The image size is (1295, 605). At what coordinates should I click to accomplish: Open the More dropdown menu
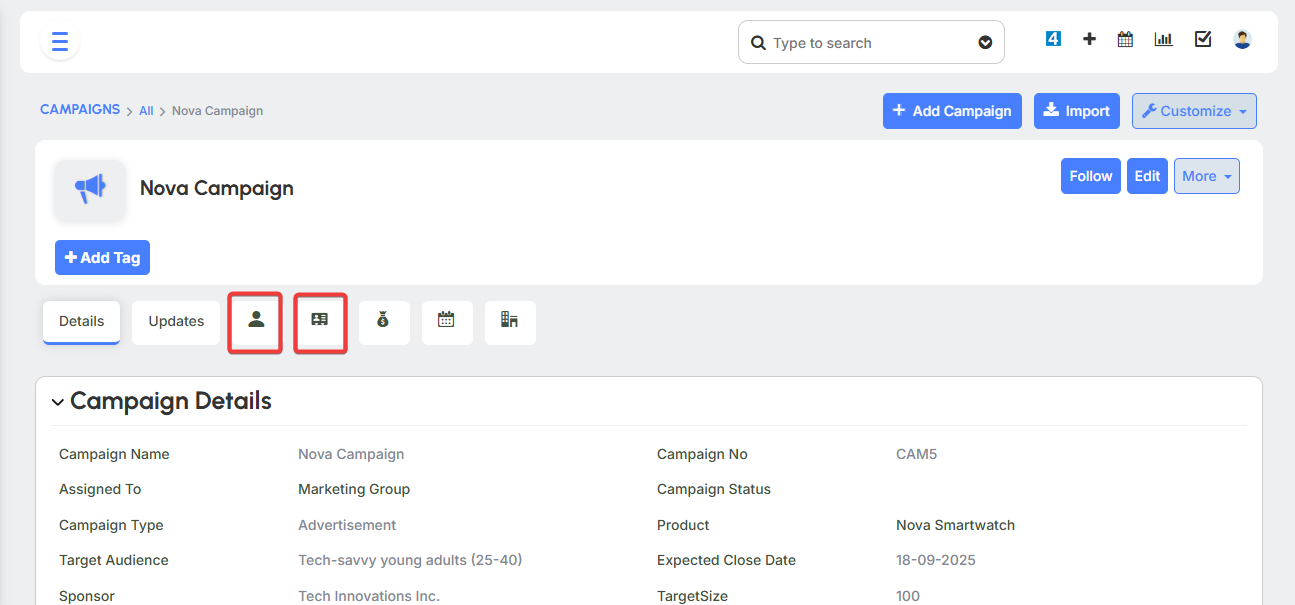pyautogui.click(x=1206, y=176)
